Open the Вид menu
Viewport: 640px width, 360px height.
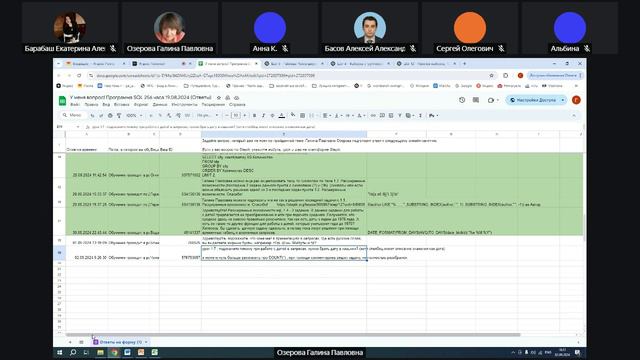click(x=106, y=105)
